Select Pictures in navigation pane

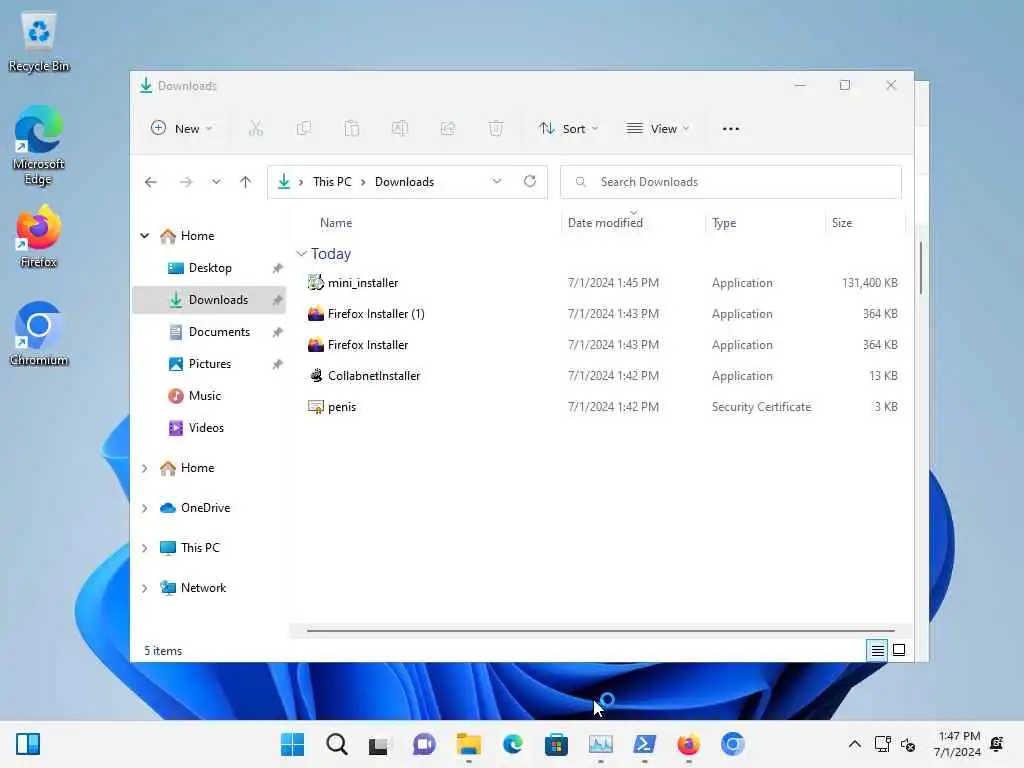tap(209, 364)
